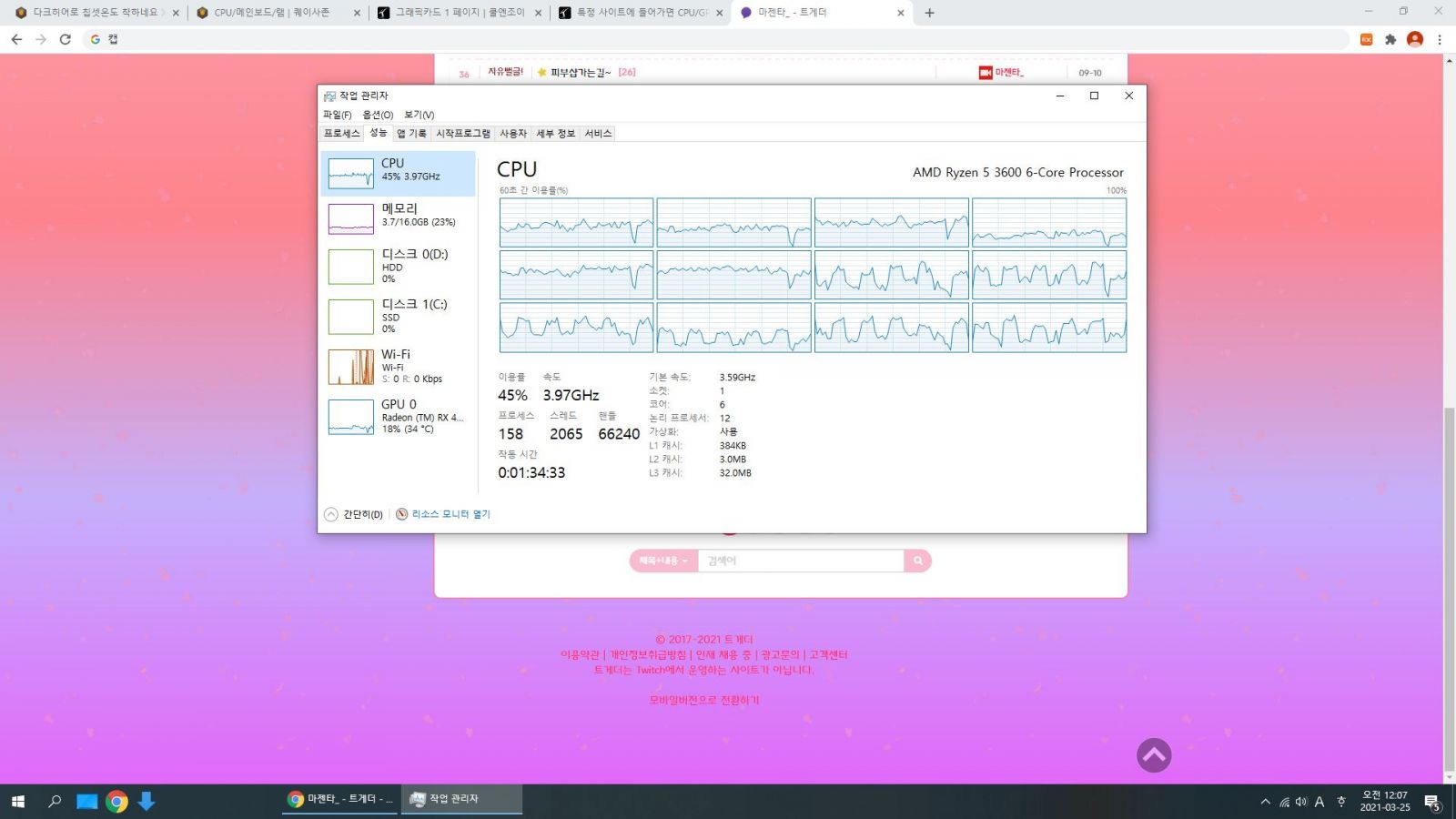Mute system volume from the tray
Viewport: 1456px width, 819px height.
pos(1300,801)
